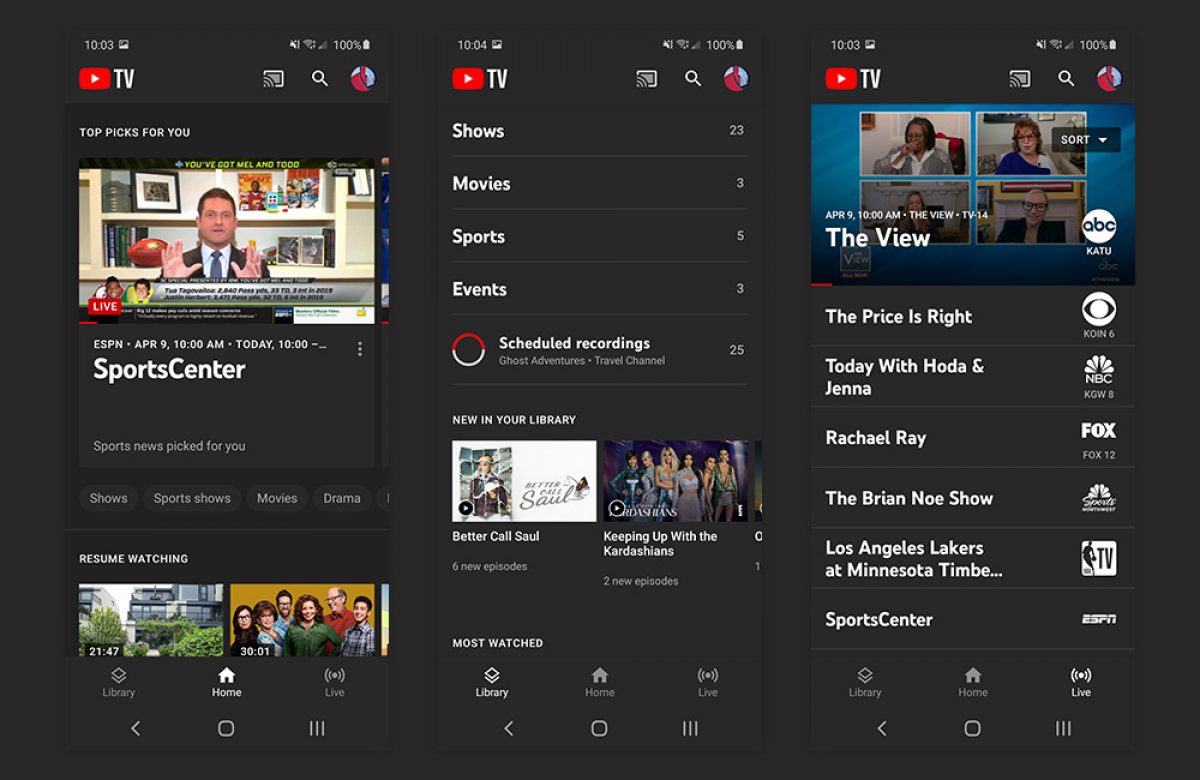This screenshot has width=1200, height=780.
Task: Tap the NBA TV logo beside Lakers game
Action: click(1098, 558)
